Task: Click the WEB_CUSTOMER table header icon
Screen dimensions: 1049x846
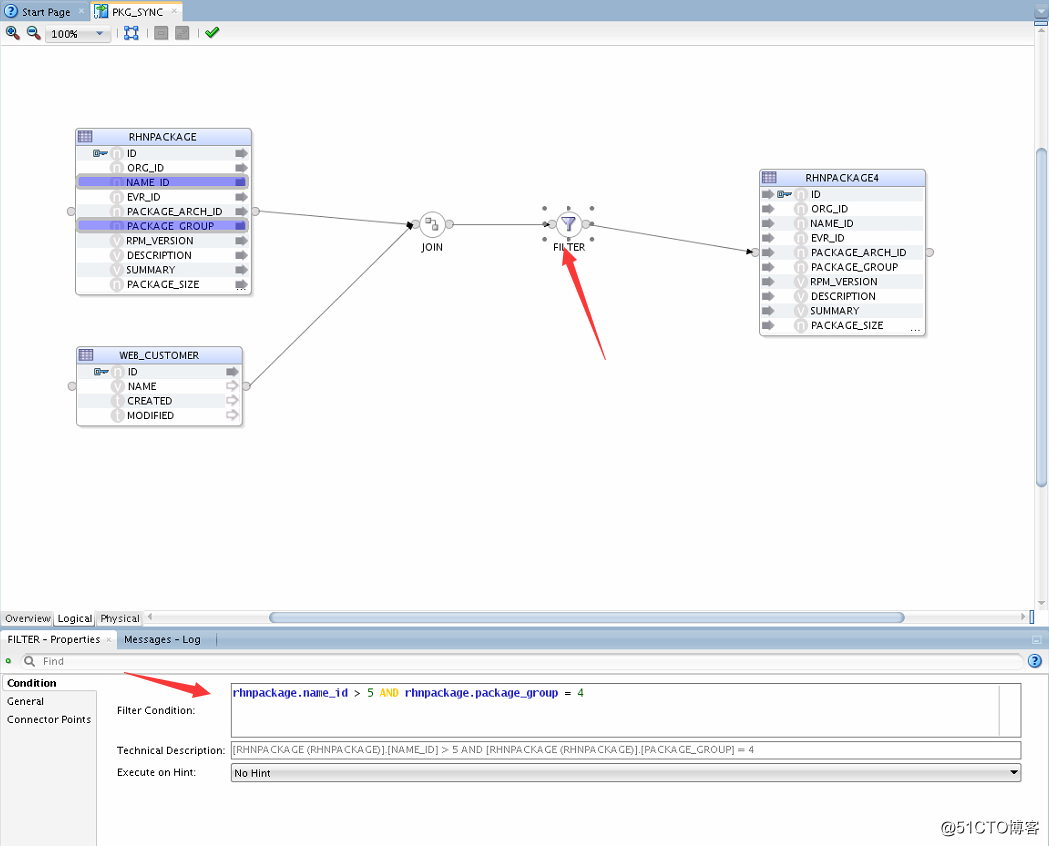Action: tap(86, 354)
